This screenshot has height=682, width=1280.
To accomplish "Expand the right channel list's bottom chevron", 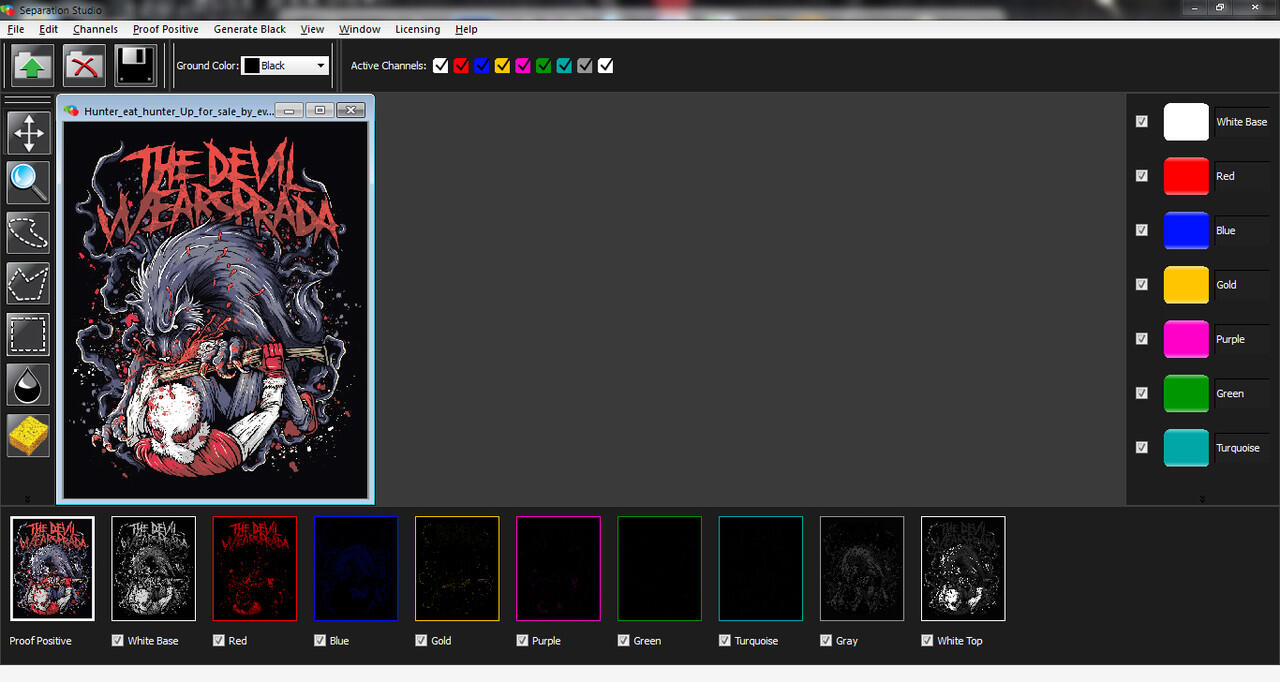I will pyautogui.click(x=1202, y=498).
